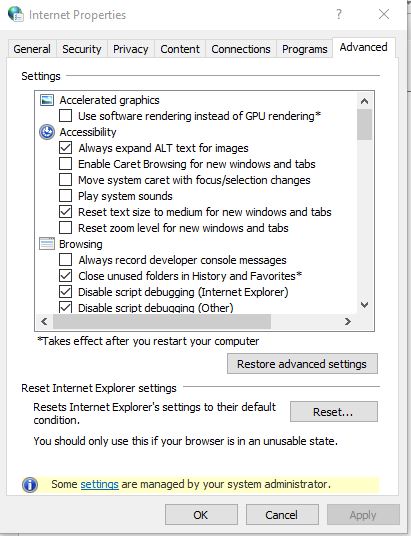Viewport: 411px width, 536px height.
Task: Click the Internet Properties globe icon
Action: pyautogui.click(x=16, y=14)
